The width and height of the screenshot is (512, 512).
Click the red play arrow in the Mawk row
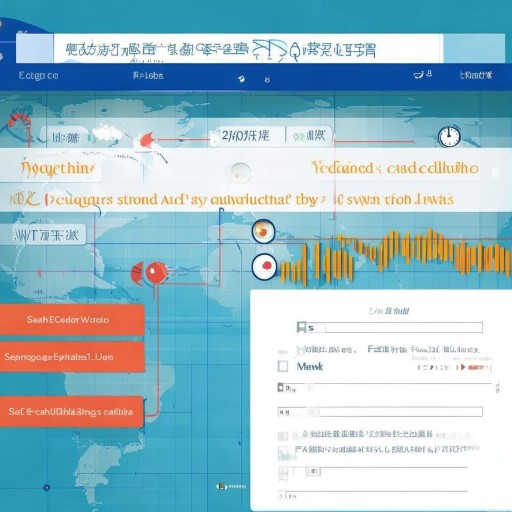pos(462,367)
